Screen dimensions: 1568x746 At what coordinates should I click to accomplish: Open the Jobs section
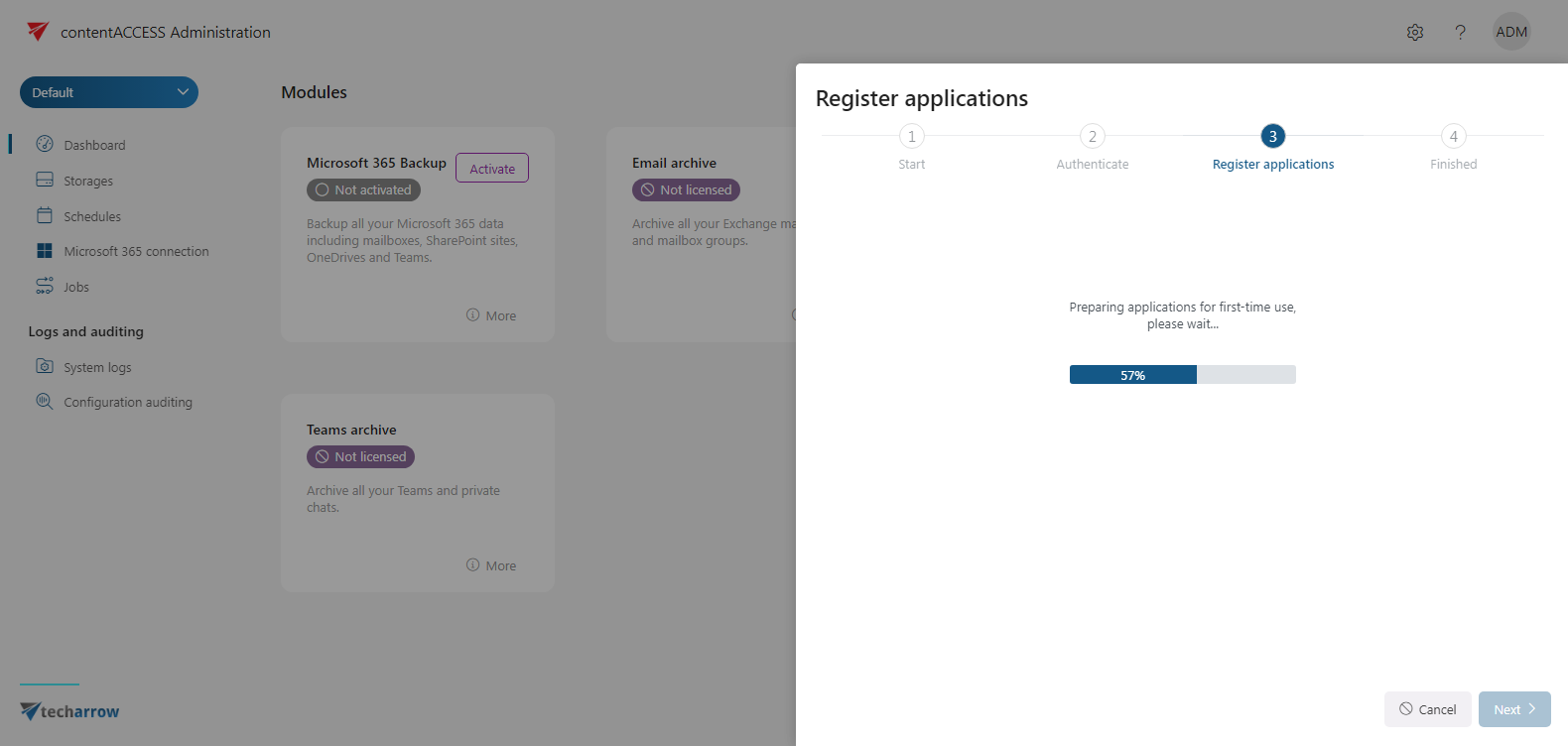[76, 286]
